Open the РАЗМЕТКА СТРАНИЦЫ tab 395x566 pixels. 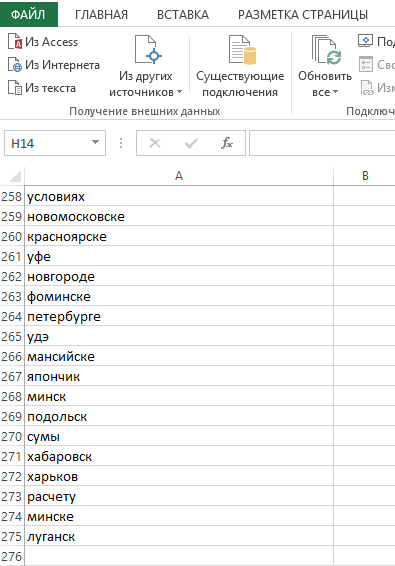tap(303, 14)
